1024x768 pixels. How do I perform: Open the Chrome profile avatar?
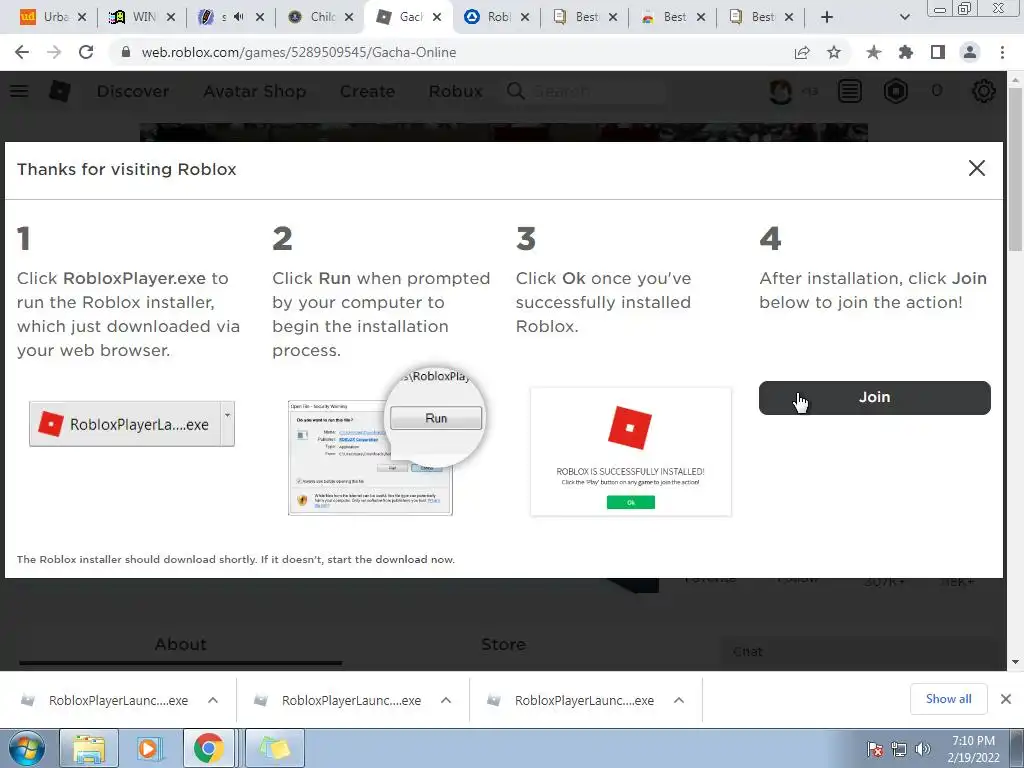[970, 52]
